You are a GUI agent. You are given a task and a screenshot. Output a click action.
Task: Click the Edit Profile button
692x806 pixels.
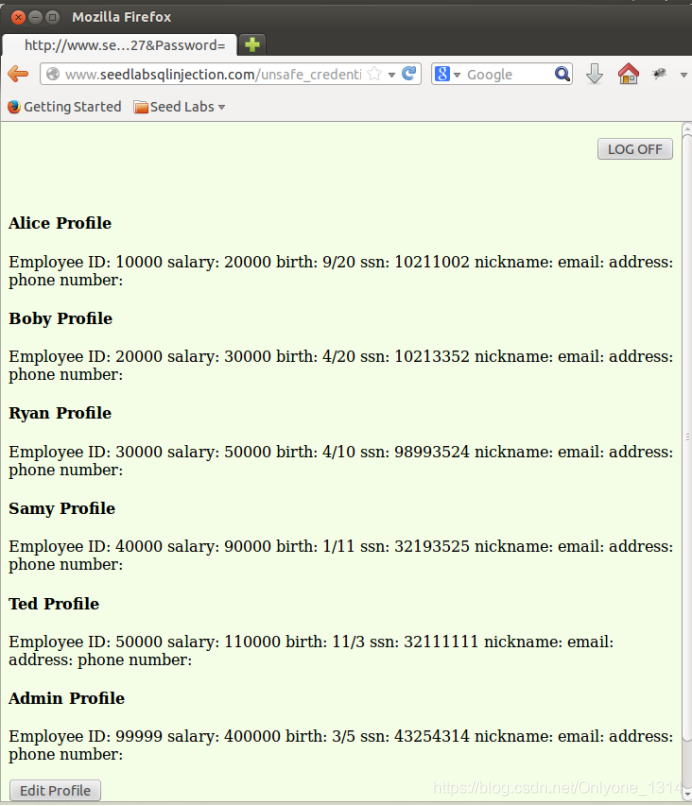tap(55, 790)
